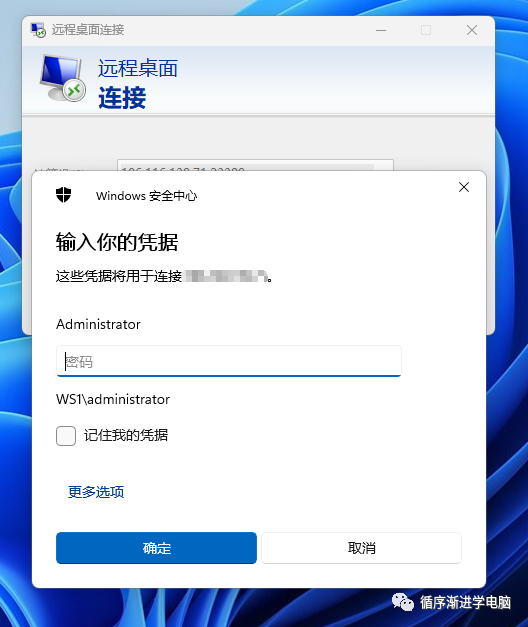
Task: Click the Windows Security shield icon
Action: [x=63, y=195]
